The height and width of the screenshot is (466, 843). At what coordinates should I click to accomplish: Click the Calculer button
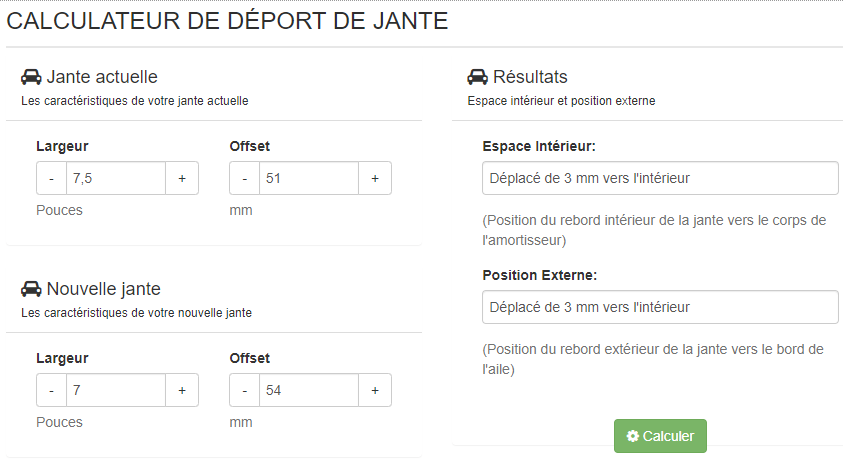point(660,436)
